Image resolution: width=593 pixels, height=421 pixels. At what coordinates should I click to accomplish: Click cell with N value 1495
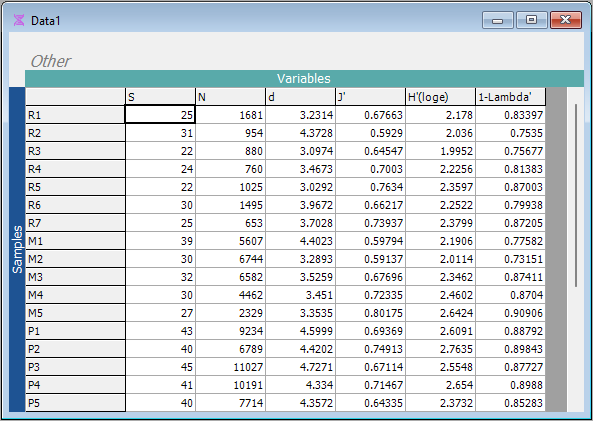[230, 205]
